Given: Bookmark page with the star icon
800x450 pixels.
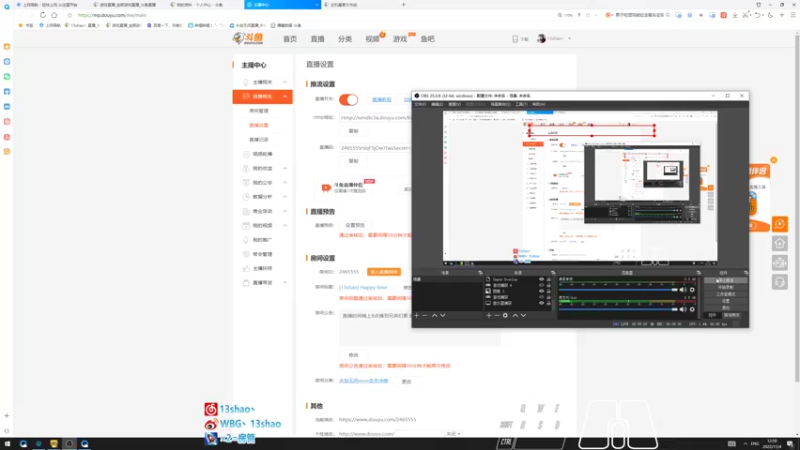Looking at the screenshot, I should click(x=70, y=15).
